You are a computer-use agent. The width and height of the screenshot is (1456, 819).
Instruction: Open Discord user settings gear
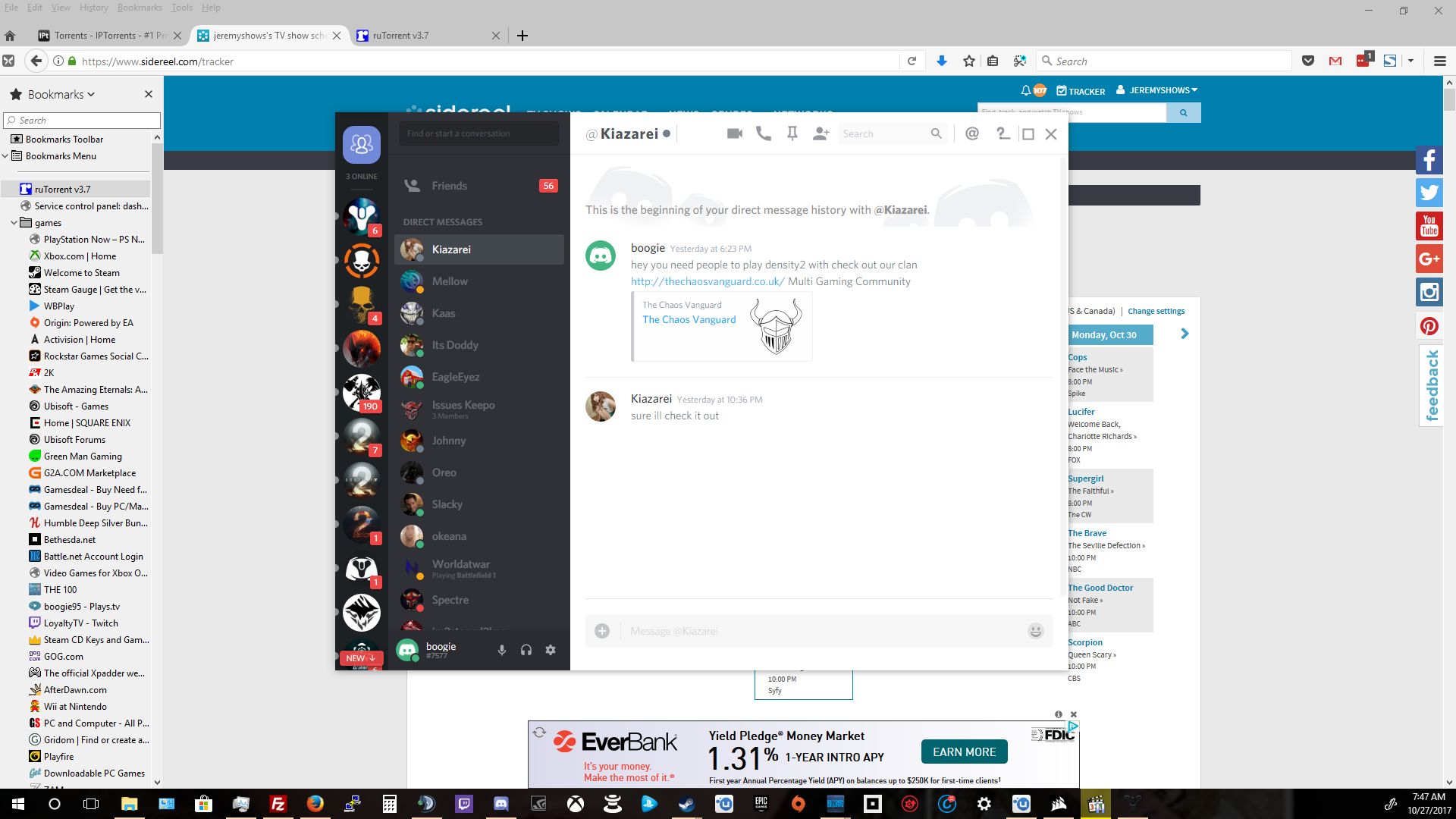(551, 650)
